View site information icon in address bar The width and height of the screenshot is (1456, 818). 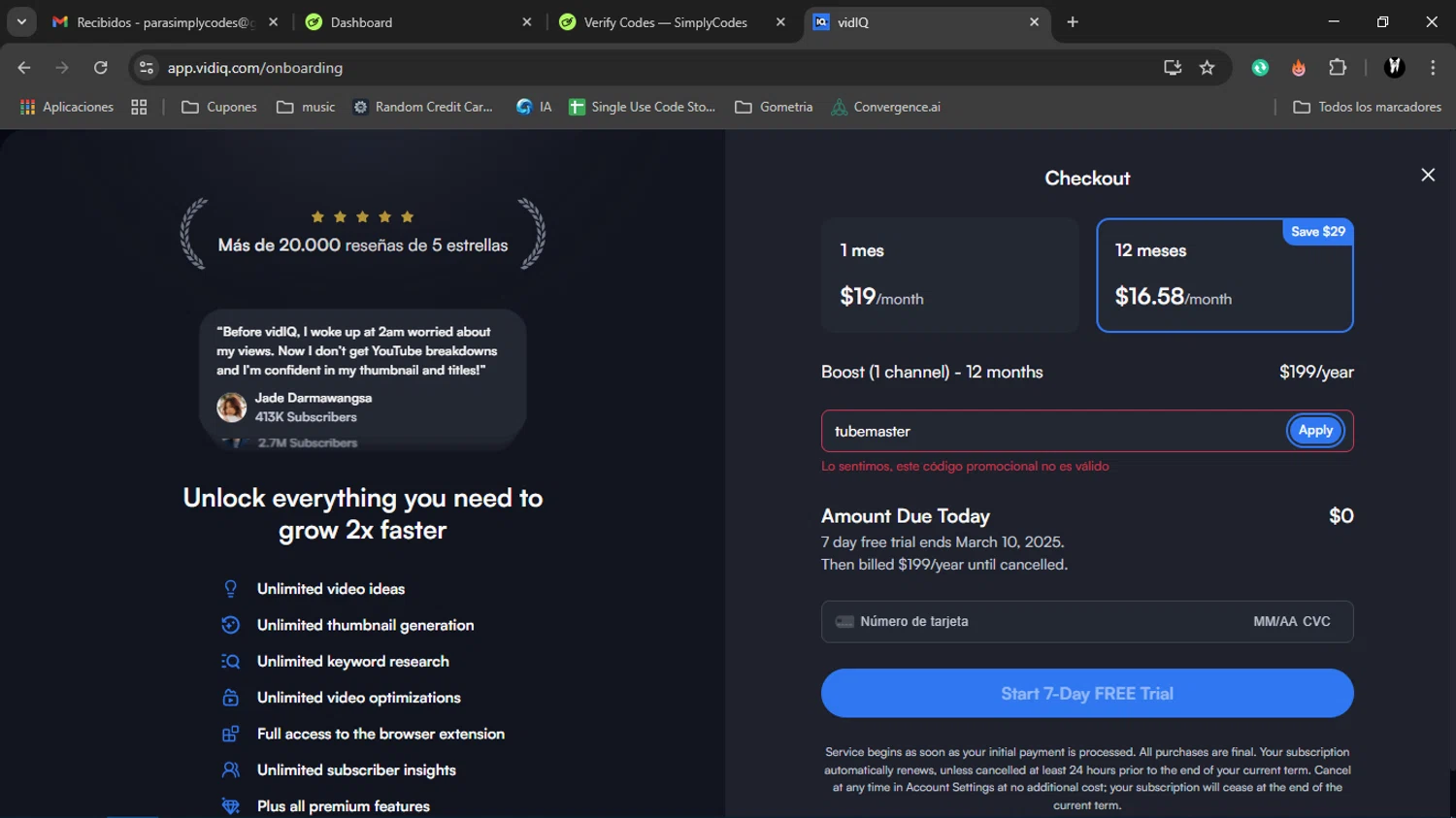pyautogui.click(x=147, y=68)
